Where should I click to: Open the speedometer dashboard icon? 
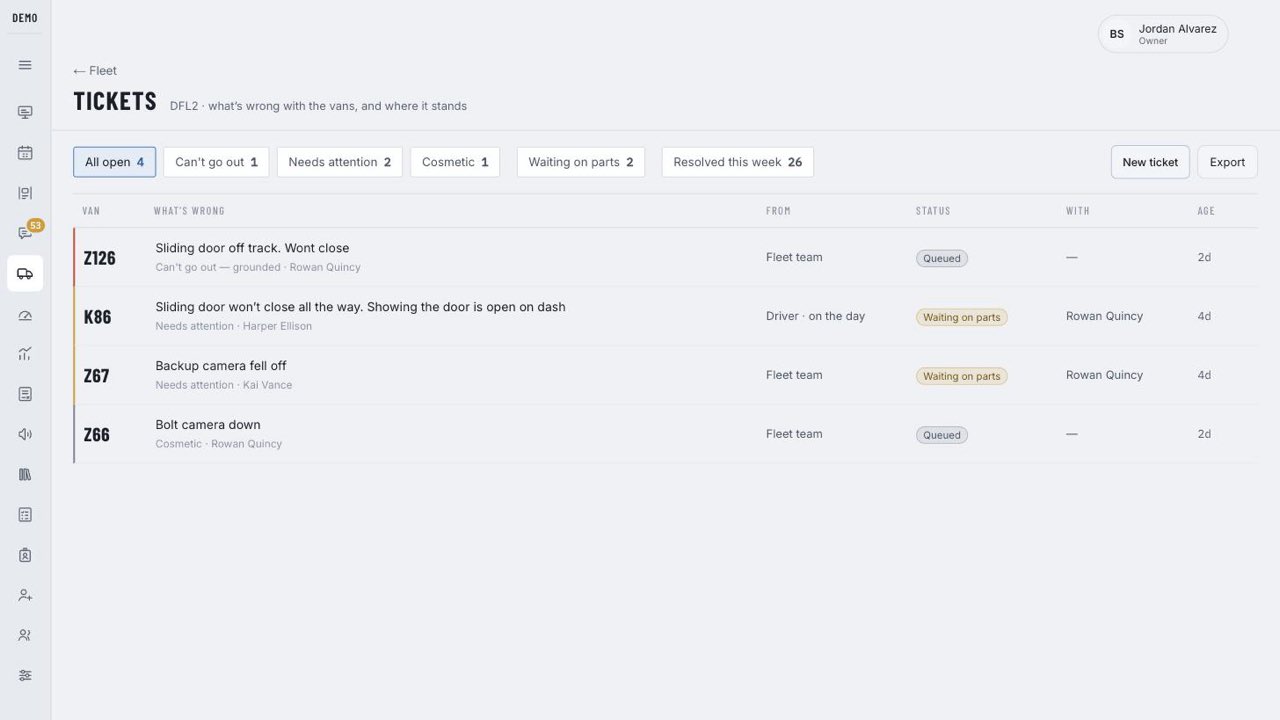tap(25, 315)
